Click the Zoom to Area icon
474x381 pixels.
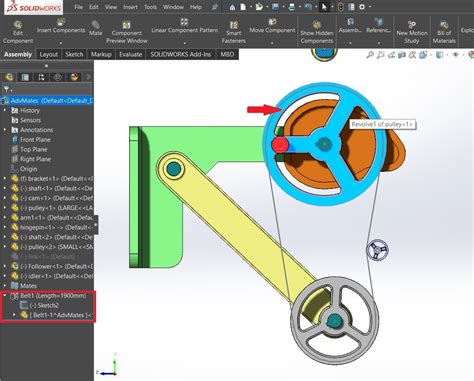tap(381, 55)
